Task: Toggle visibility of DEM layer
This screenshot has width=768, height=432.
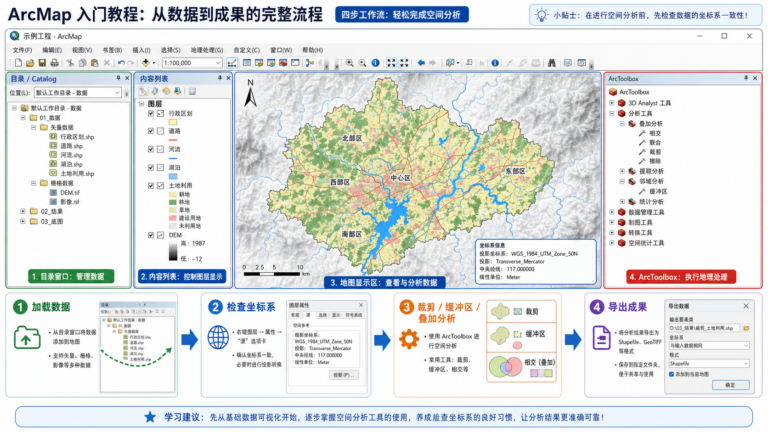Action: point(151,235)
